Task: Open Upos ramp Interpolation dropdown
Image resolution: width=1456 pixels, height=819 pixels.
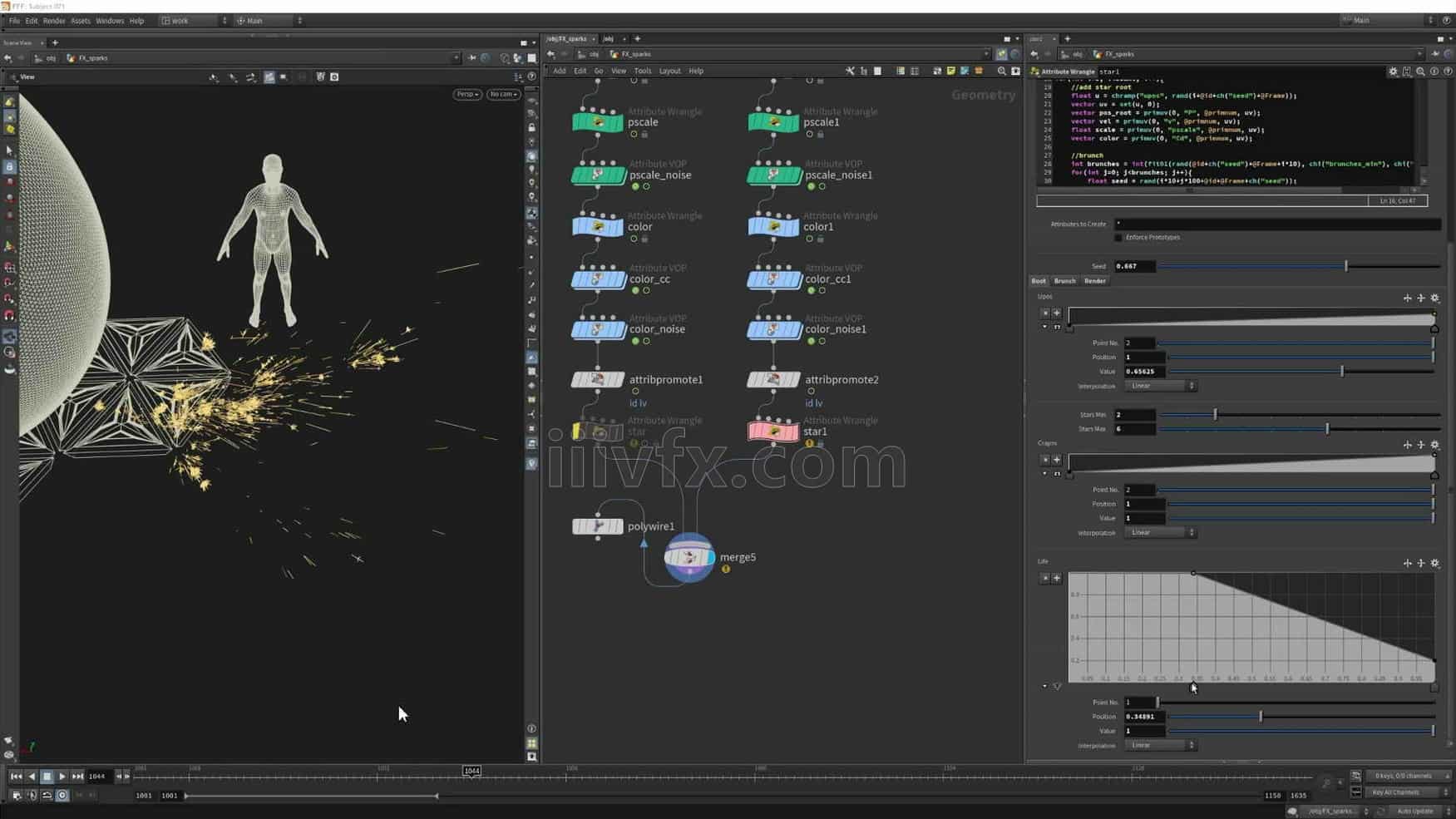Action: (1161, 386)
